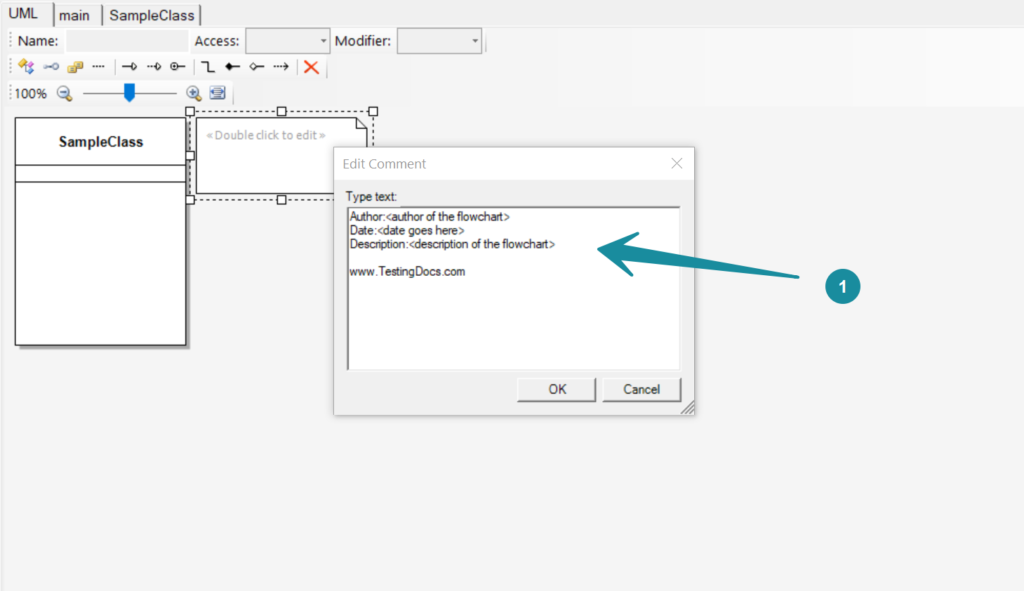Image resolution: width=1024 pixels, height=591 pixels.
Task: Select the class diagram creation tool
Action: pos(26,67)
